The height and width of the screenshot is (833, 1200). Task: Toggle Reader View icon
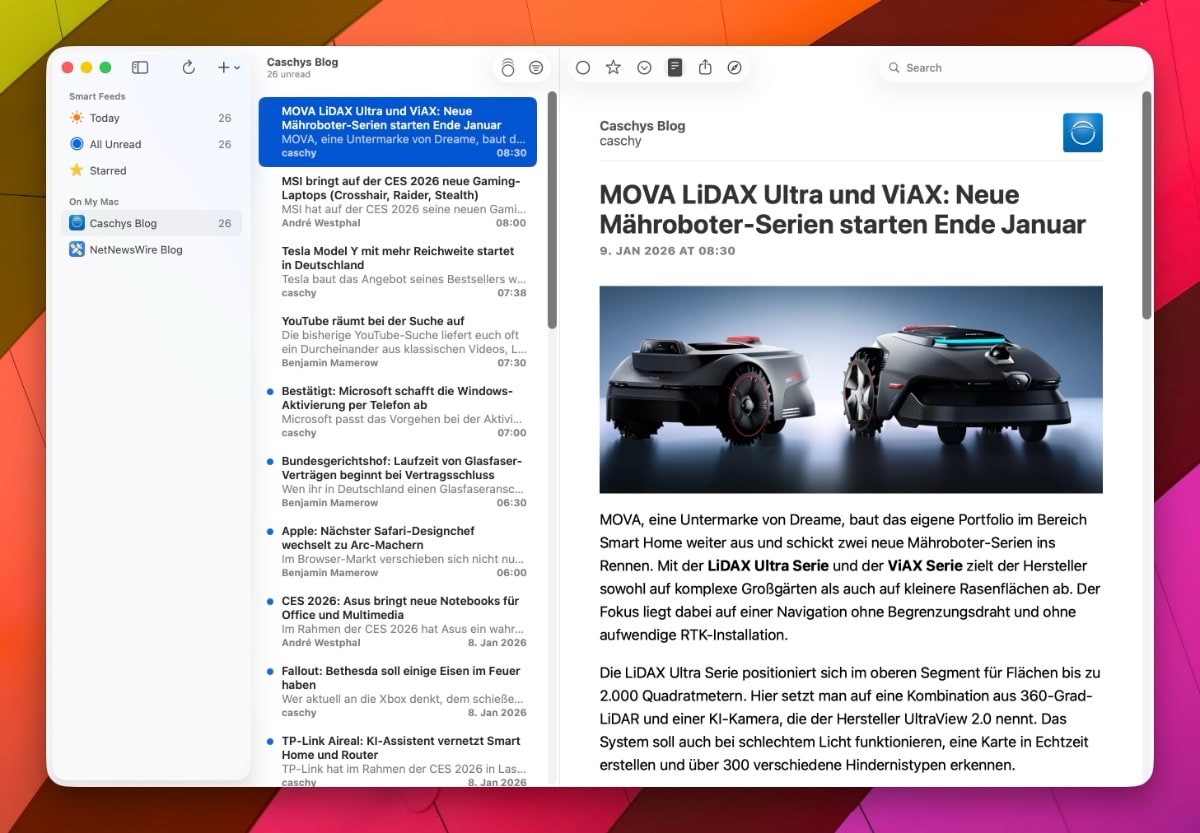675,68
